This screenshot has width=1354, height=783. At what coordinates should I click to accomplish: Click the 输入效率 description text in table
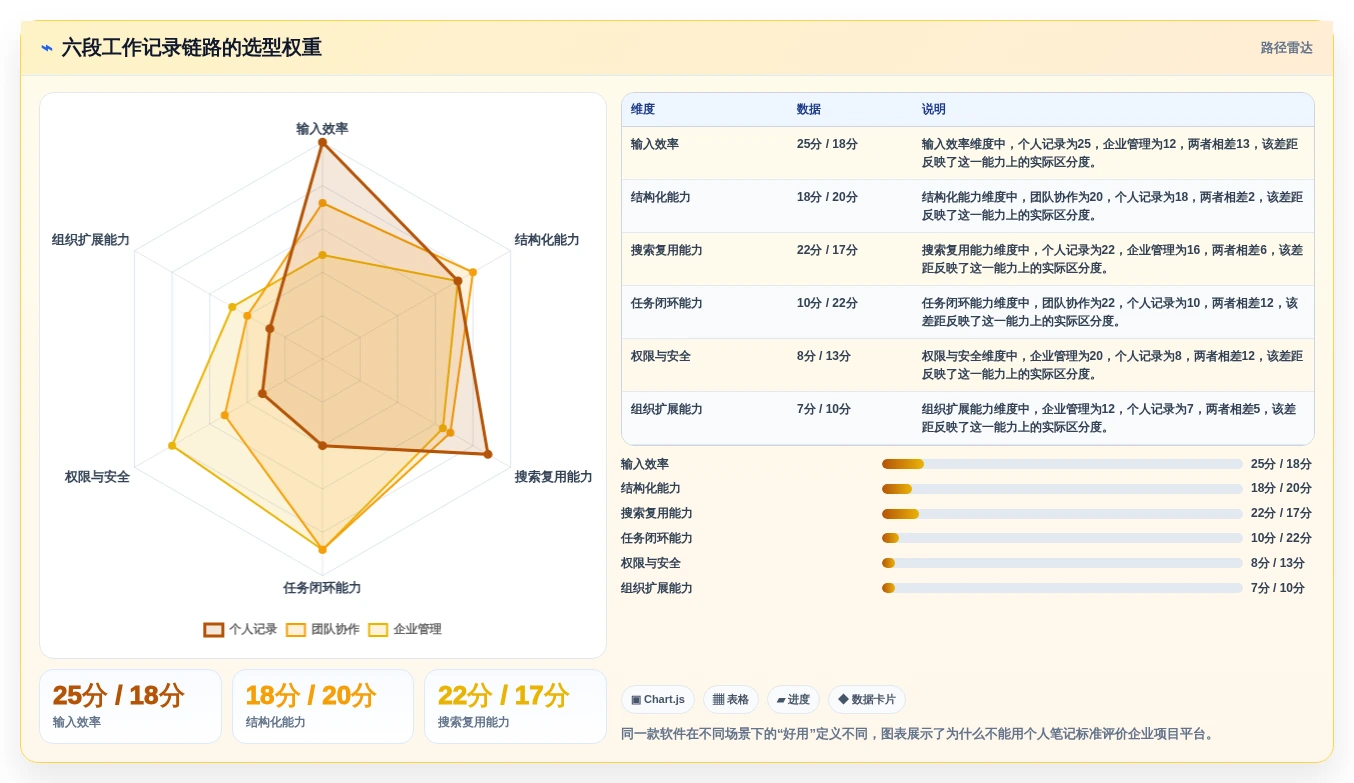click(1110, 153)
